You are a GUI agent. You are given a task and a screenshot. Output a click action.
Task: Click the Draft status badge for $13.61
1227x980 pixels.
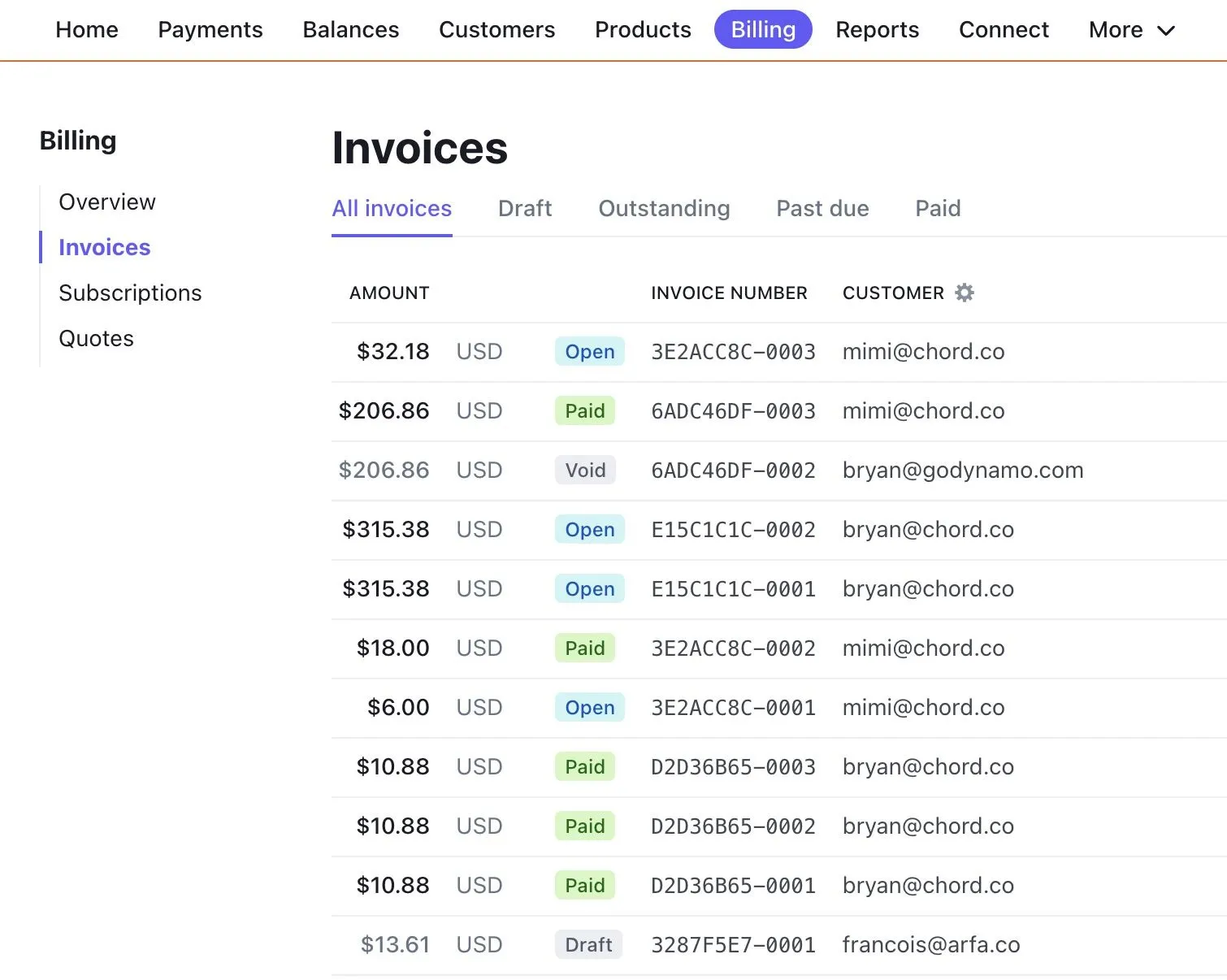tap(588, 945)
